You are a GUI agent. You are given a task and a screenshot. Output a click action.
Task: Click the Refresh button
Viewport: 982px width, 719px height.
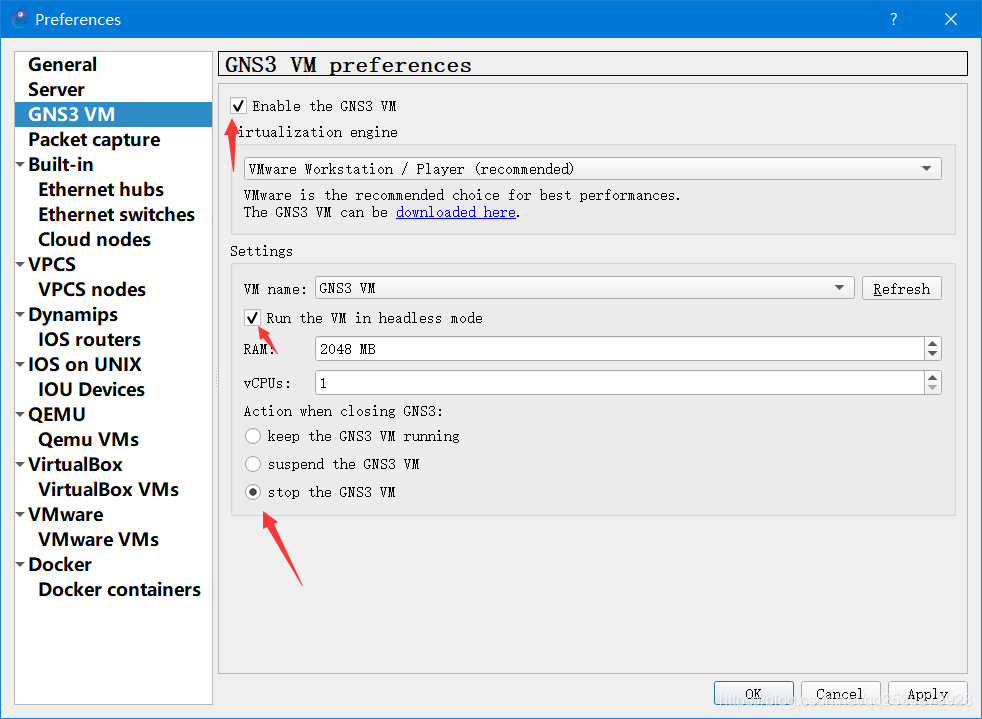tap(902, 288)
